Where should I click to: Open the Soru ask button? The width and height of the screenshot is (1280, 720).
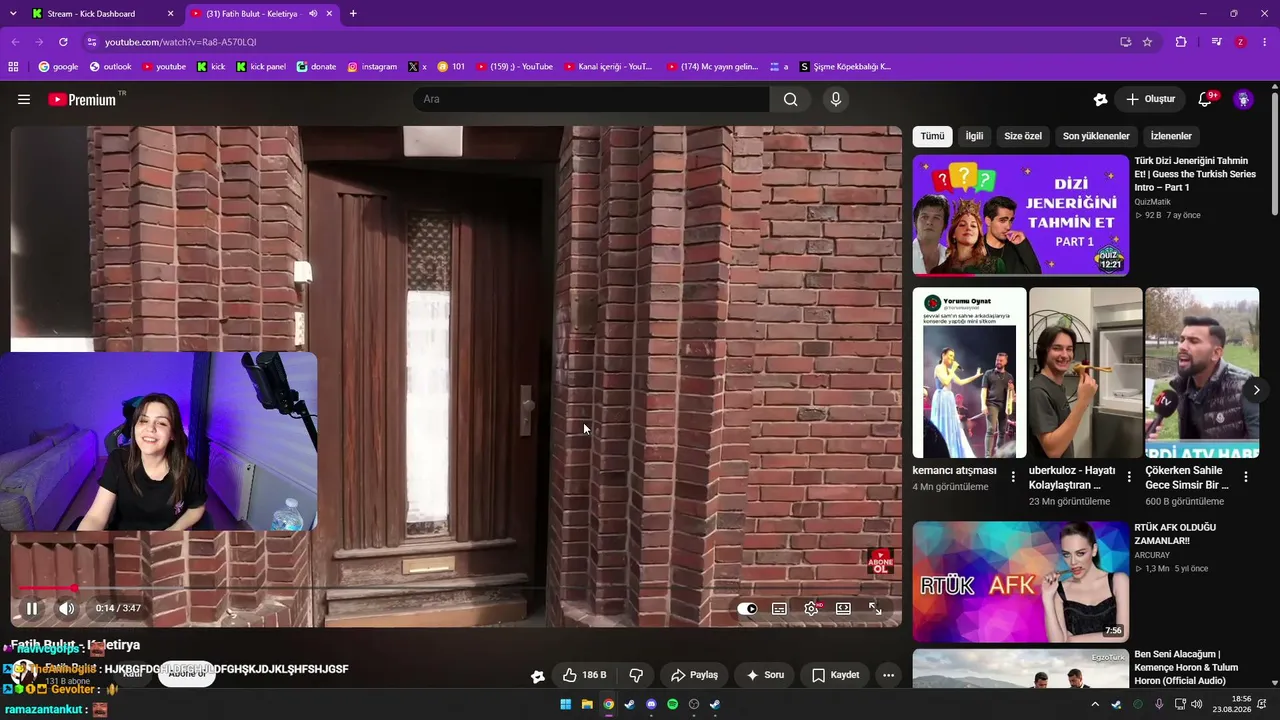[765, 675]
